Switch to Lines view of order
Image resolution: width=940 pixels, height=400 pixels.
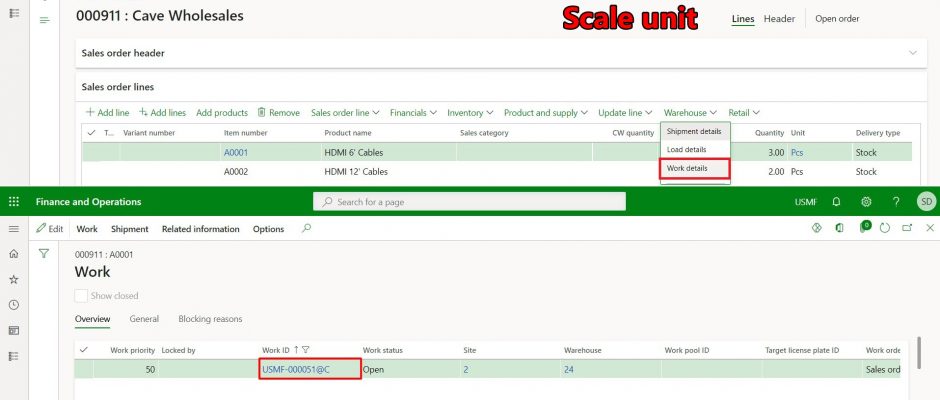pos(743,19)
